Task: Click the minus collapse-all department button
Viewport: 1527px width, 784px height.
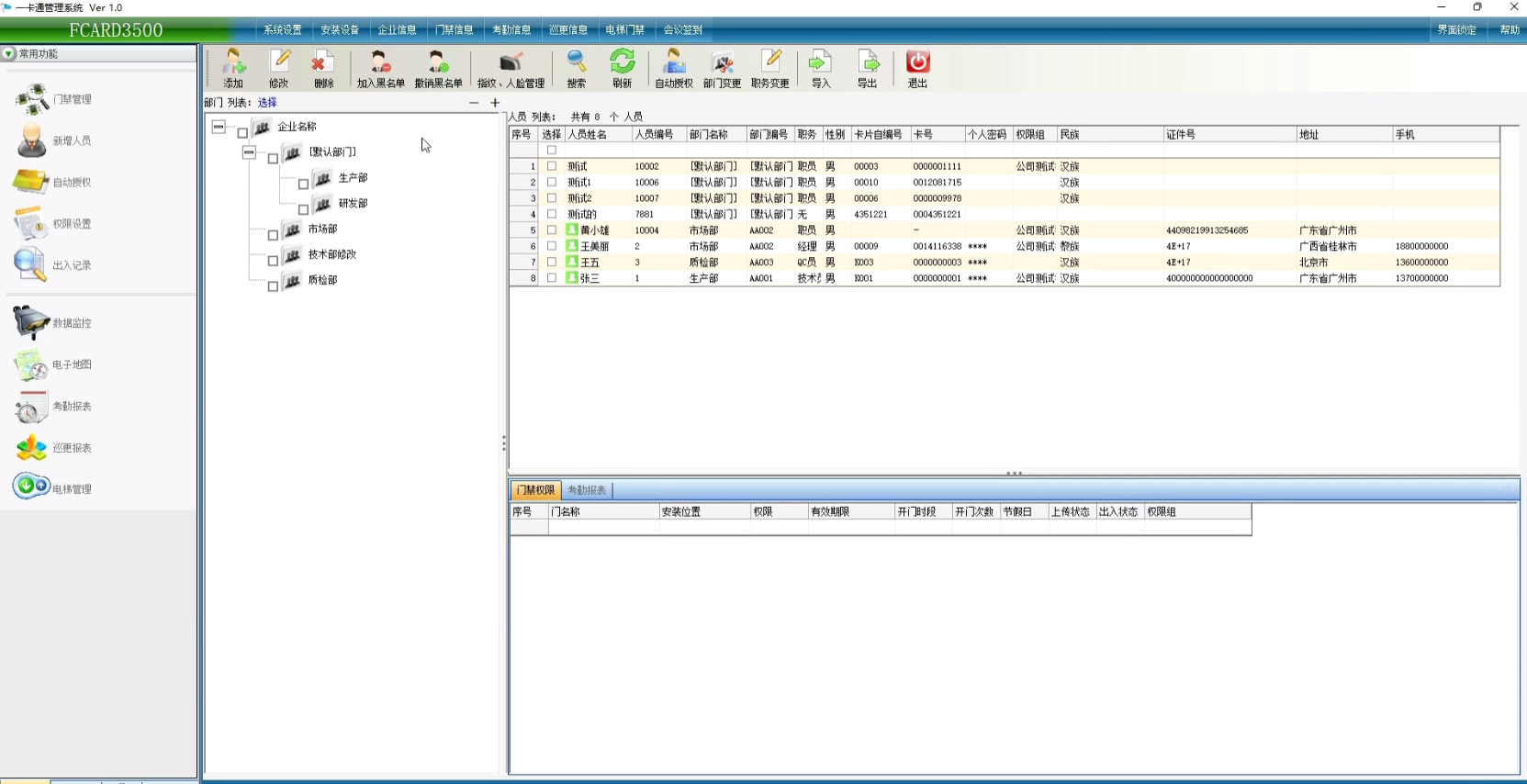Action: (474, 103)
